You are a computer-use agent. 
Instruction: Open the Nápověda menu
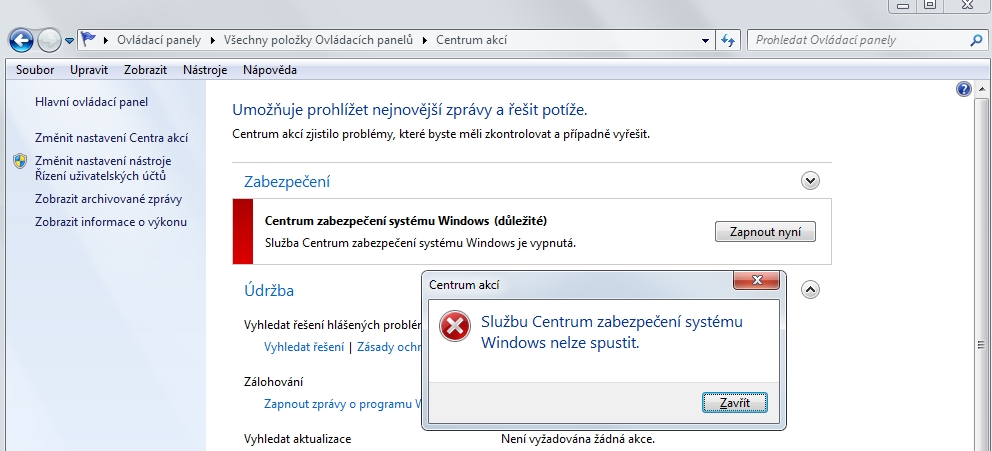point(270,70)
